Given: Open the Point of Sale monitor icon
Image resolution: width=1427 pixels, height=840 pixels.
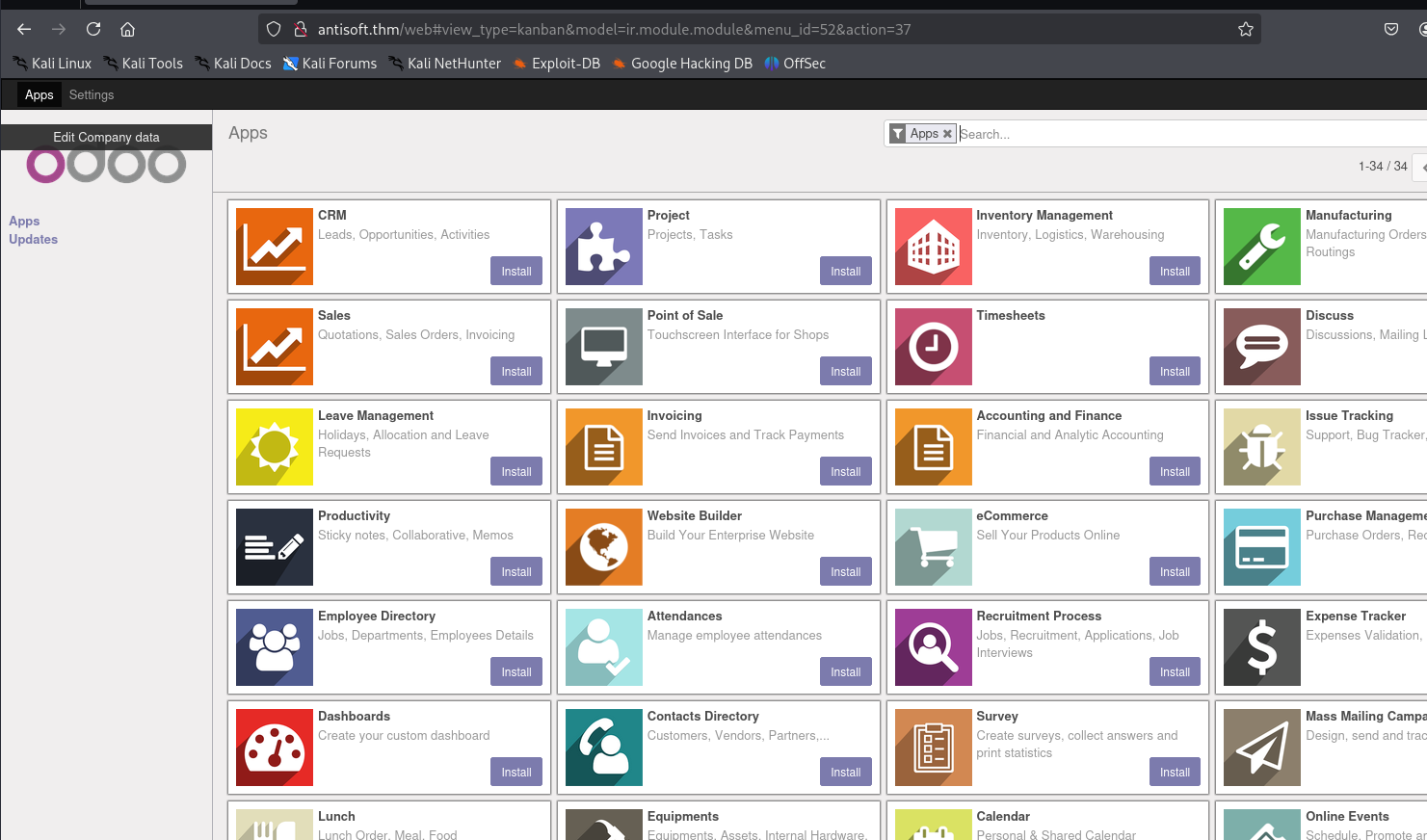Looking at the screenshot, I should [x=604, y=347].
